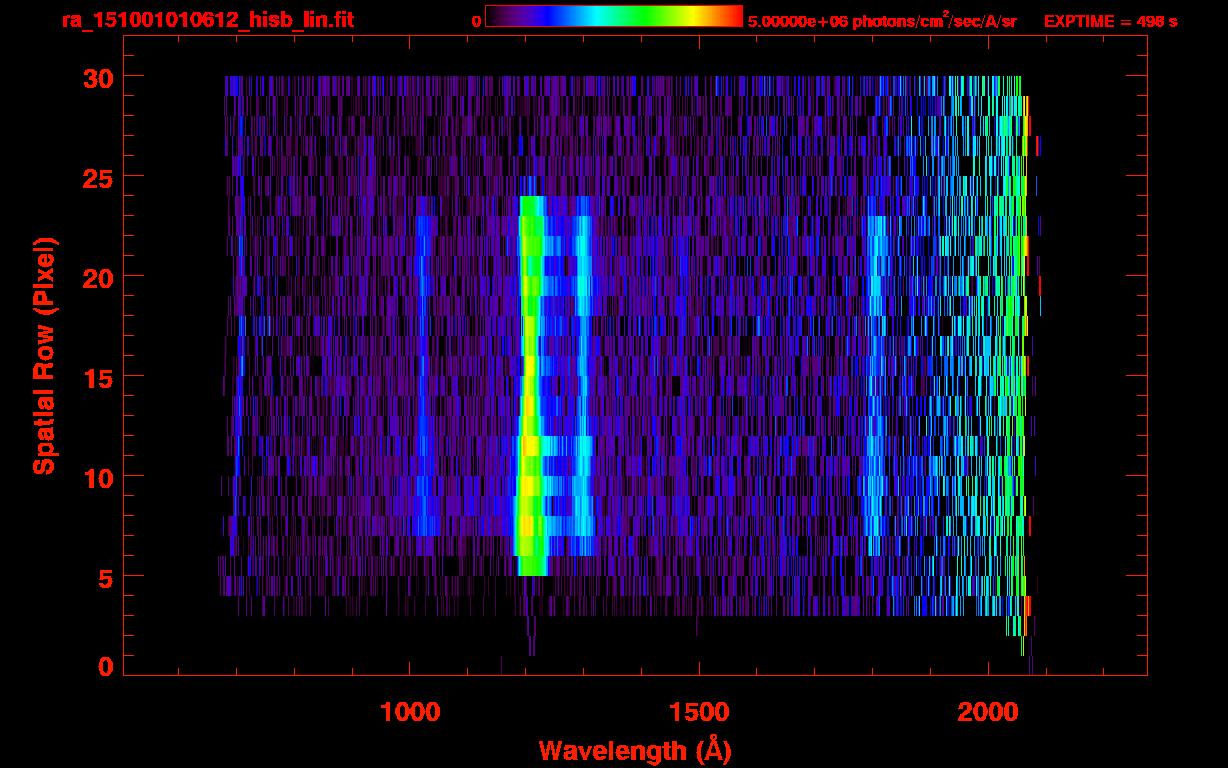Screen dimensions: 1228x768
Task: Click the EXPTIME = 498 s label
Action: (x=1110, y=21)
